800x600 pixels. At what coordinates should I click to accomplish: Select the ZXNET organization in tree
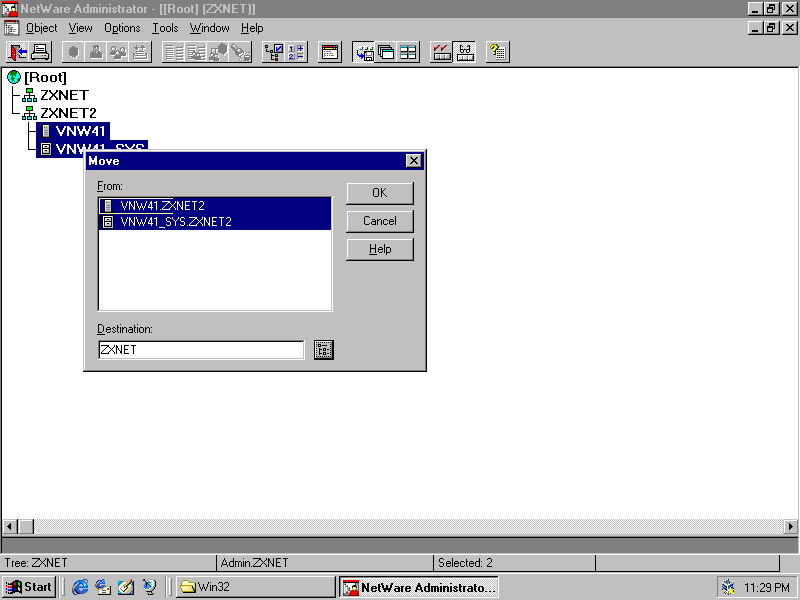click(x=64, y=95)
